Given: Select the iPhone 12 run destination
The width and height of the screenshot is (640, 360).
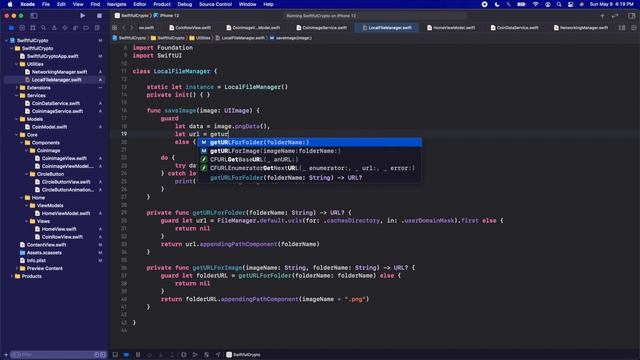Looking at the screenshot, I should point(167,16).
